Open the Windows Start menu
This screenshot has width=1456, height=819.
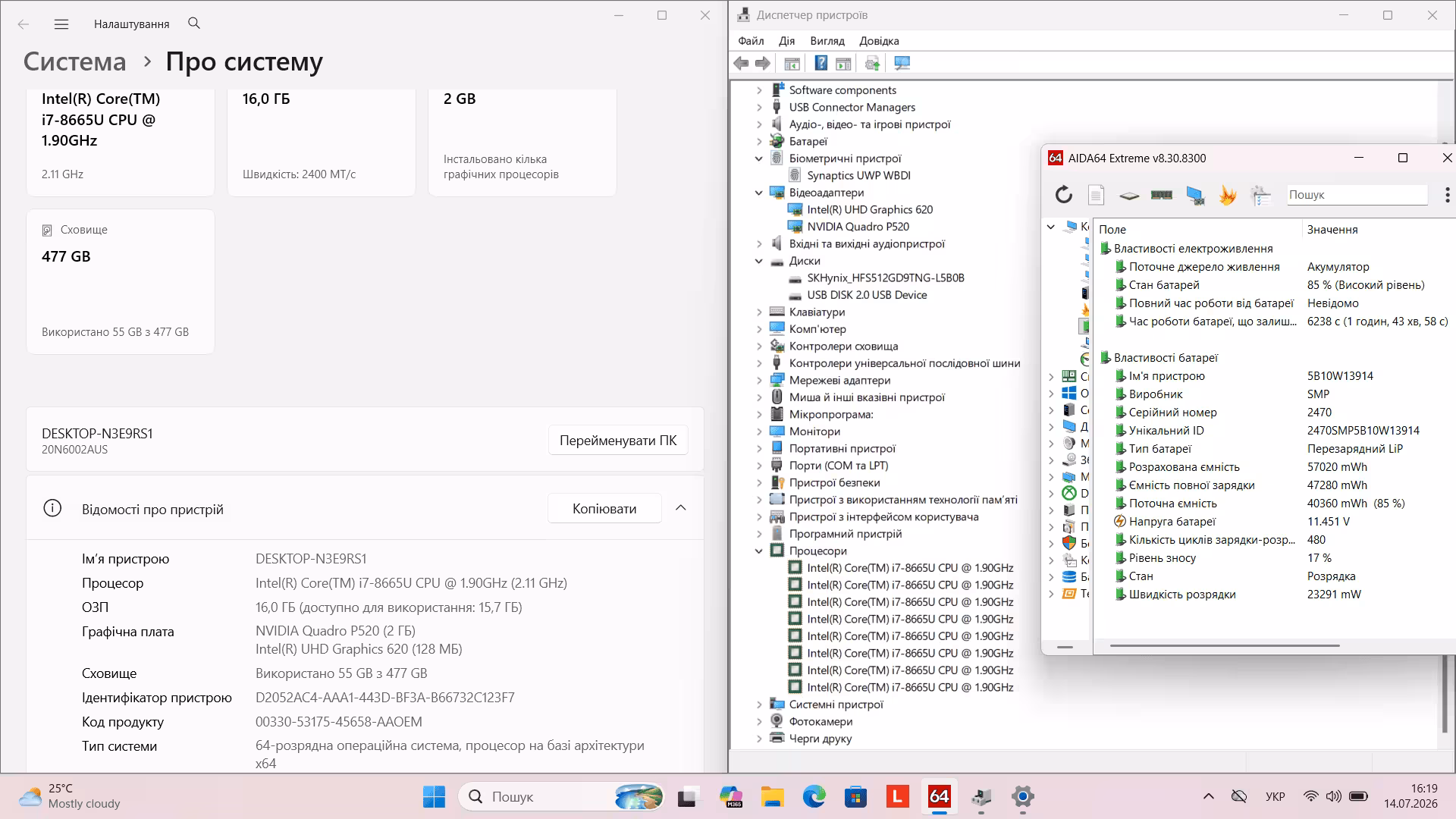click(x=435, y=797)
